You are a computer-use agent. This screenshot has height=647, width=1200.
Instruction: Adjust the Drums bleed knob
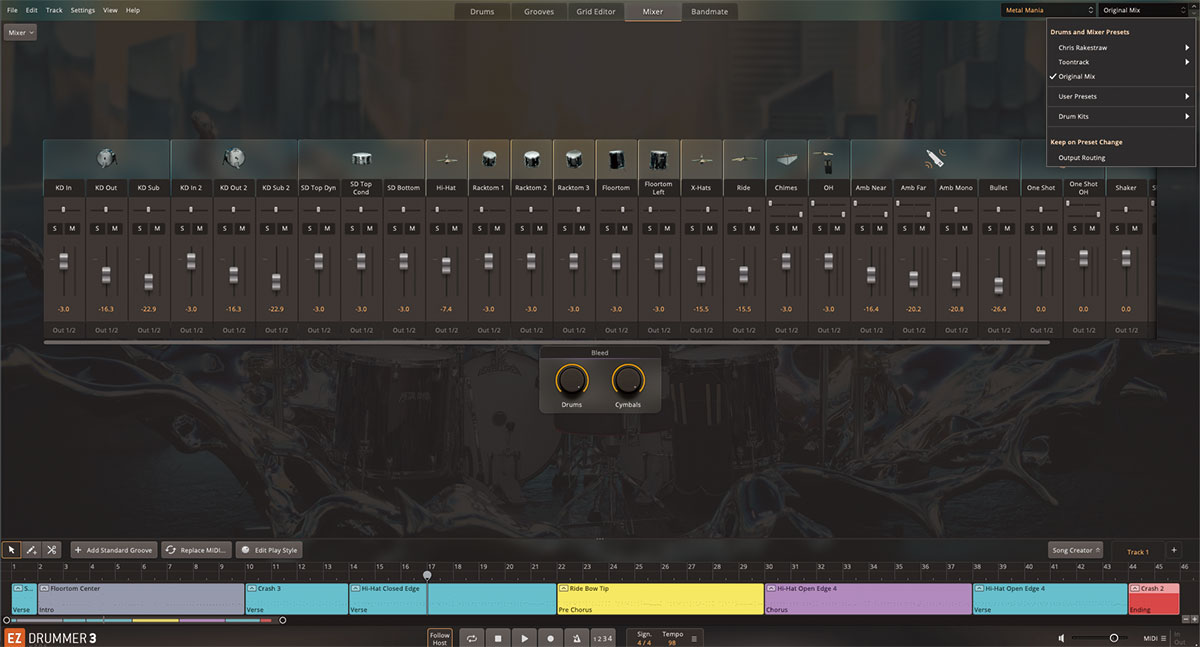[571, 380]
